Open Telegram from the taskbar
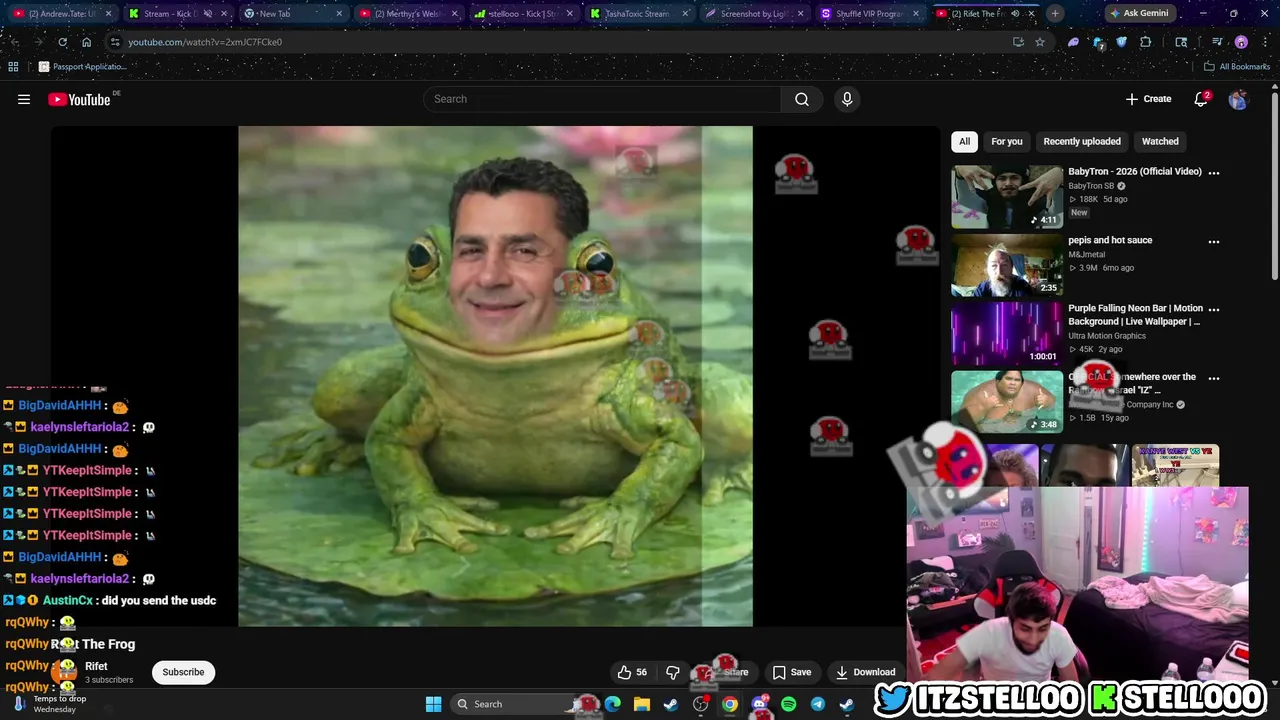Image resolution: width=1280 pixels, height=720 pixels. [818, 704]
